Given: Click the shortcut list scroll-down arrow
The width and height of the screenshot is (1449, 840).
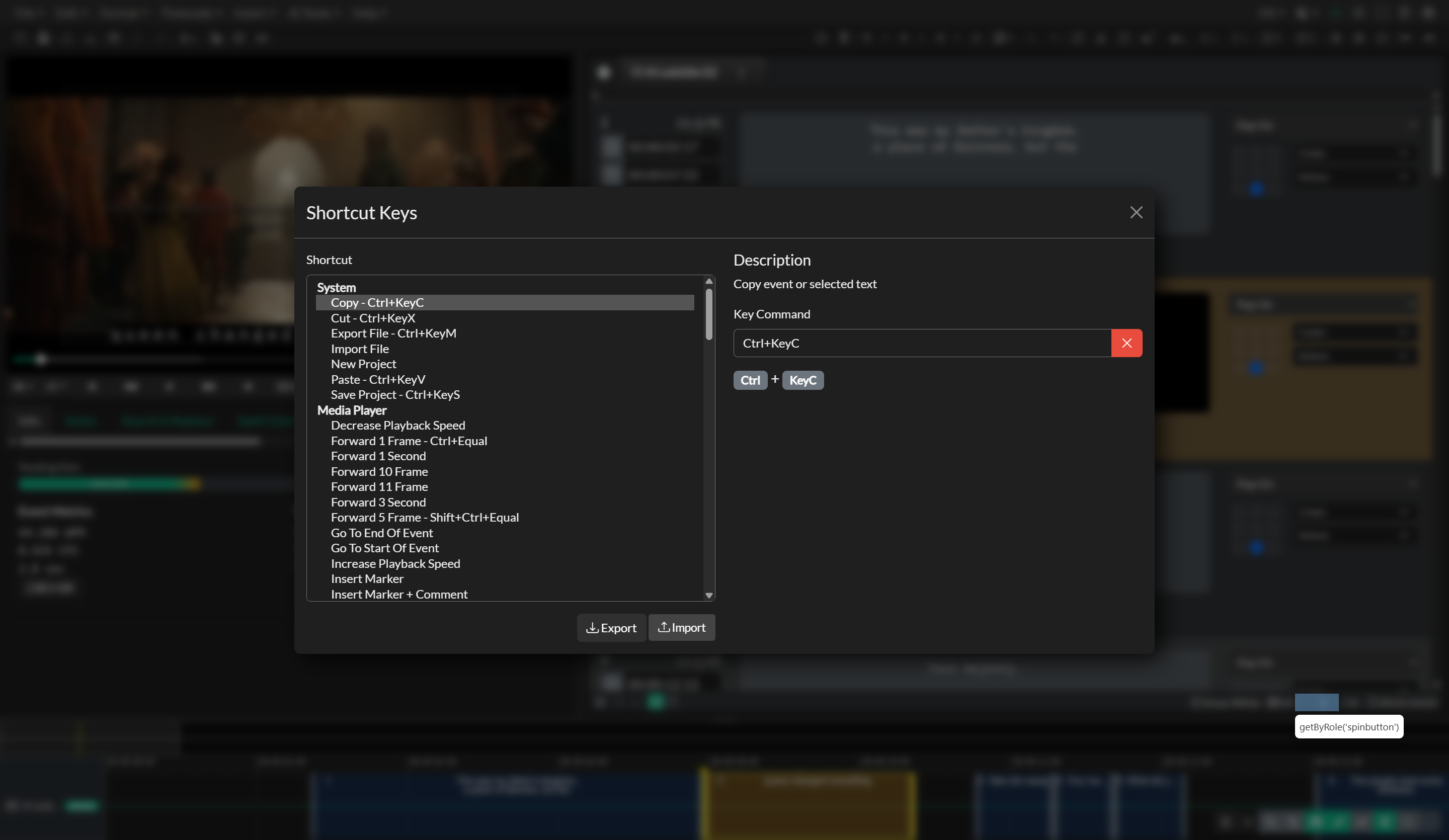Looking at the screenshot, I should [x=709, y=596].
